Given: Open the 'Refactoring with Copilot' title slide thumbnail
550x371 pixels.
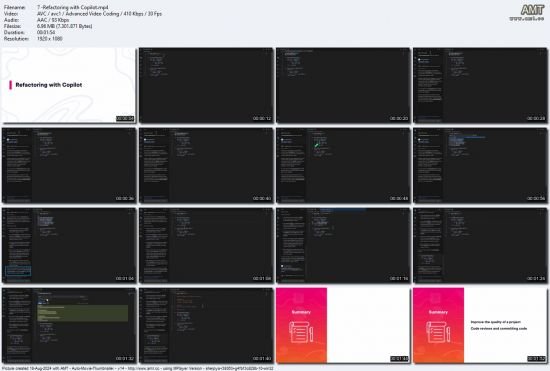Looking at the screenshot, I should [x=69, y=85].
